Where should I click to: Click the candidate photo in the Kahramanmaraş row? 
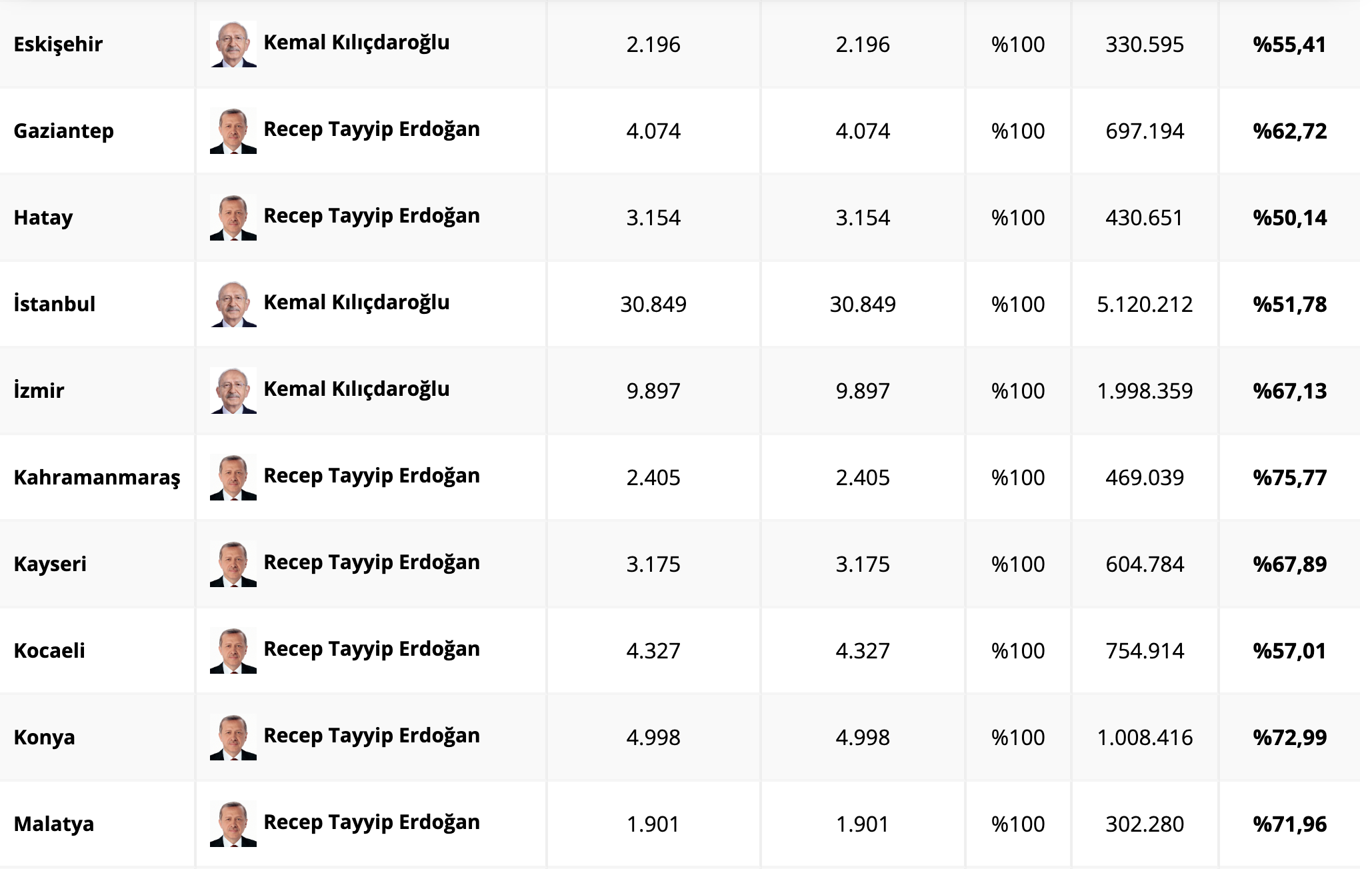[x=233, y=477]
